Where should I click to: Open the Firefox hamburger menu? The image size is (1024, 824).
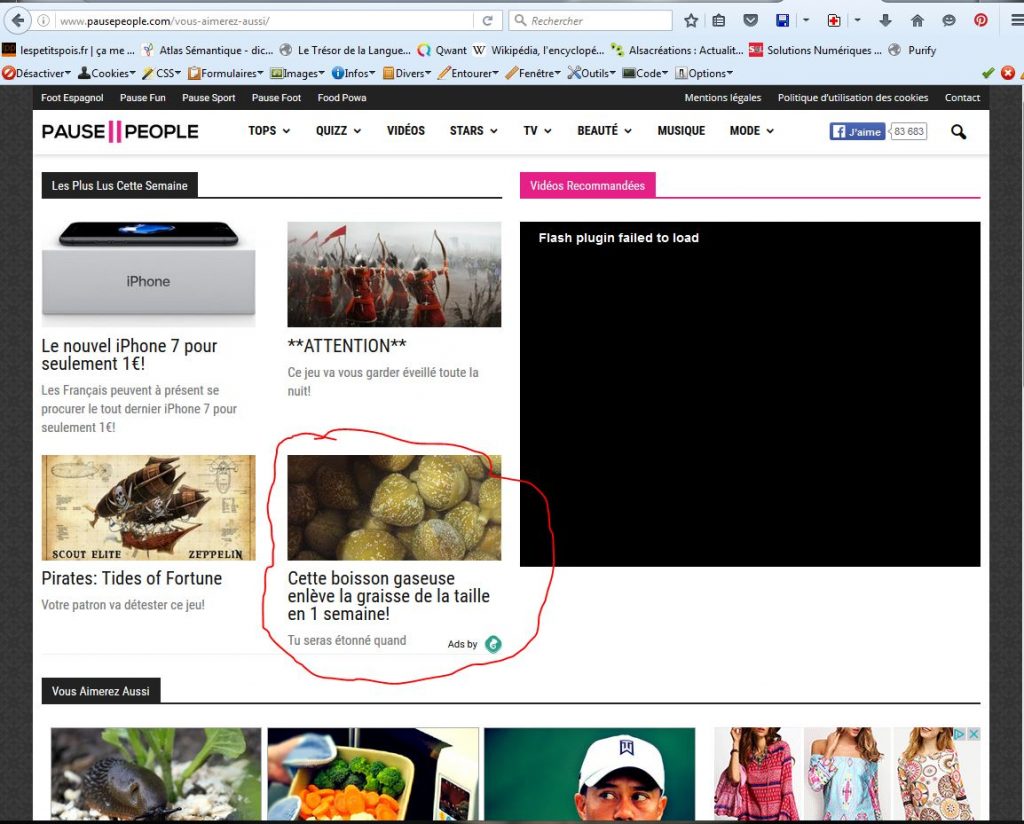click(1012, 20)
